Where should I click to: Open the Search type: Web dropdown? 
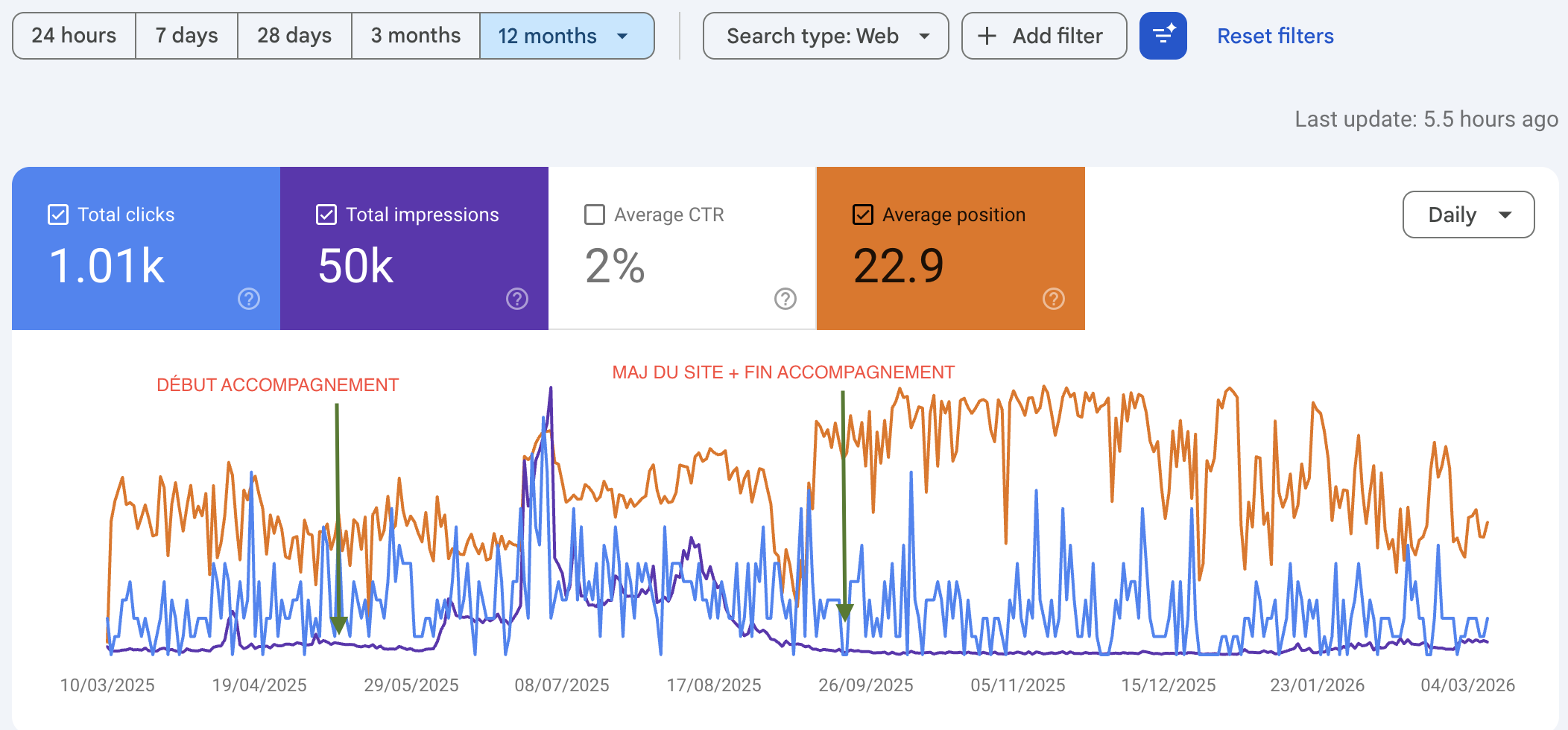pyautogui.click(x=826, y=36)
